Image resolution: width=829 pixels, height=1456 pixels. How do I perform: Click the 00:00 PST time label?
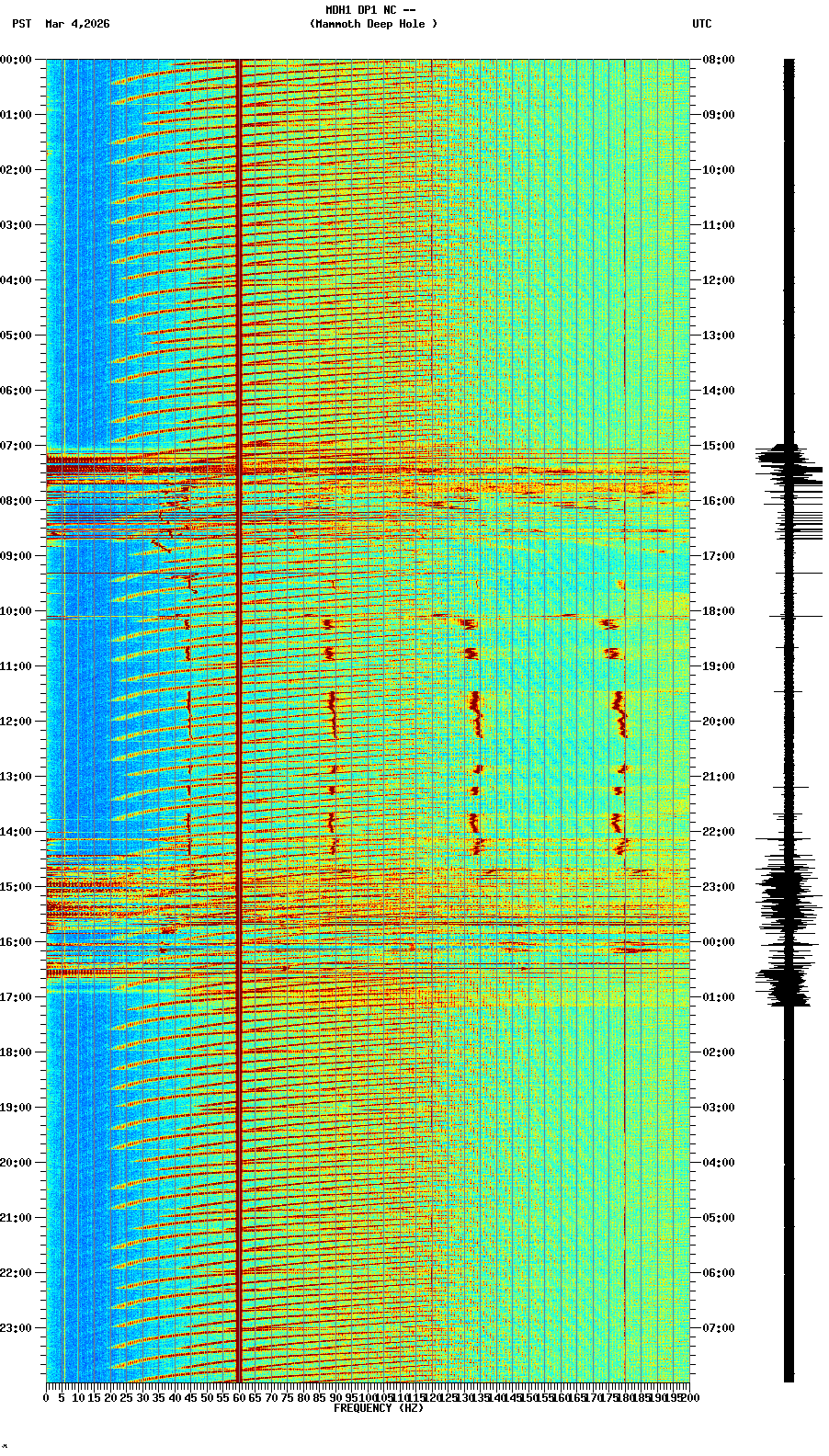(16, 60)
